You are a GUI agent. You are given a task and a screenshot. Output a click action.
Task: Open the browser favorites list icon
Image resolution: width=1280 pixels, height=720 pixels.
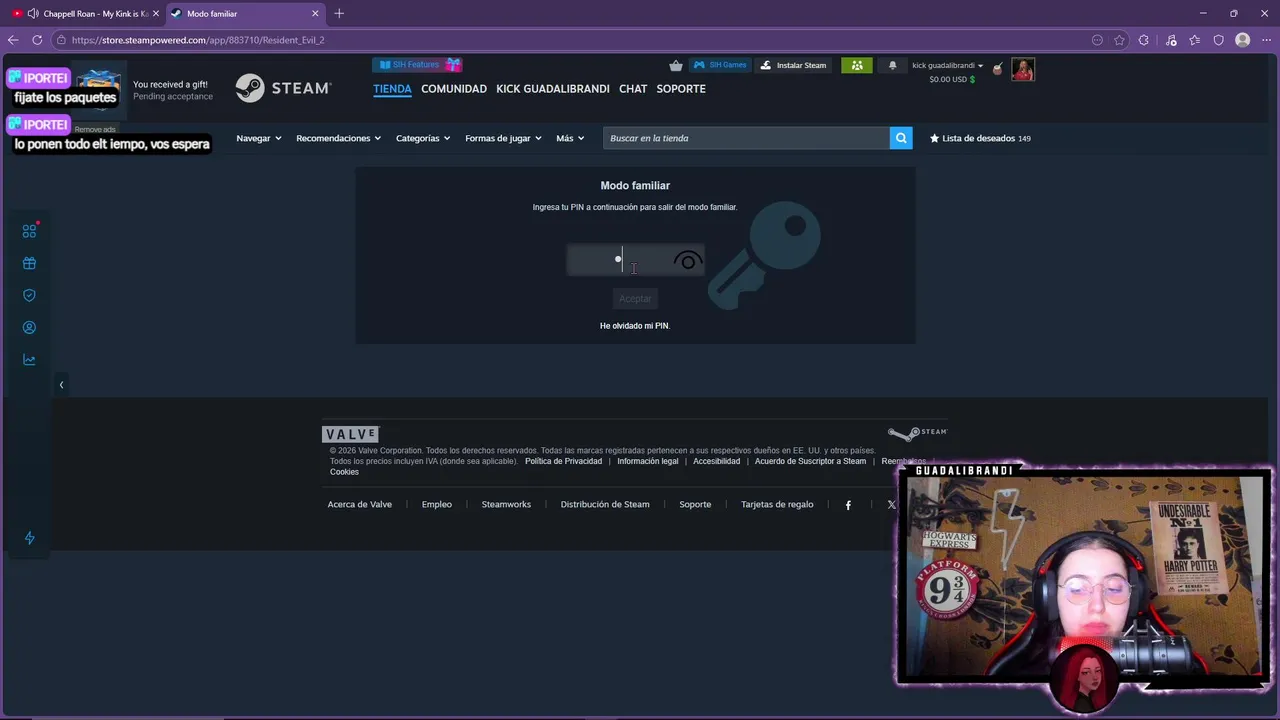pos(1194,40)
